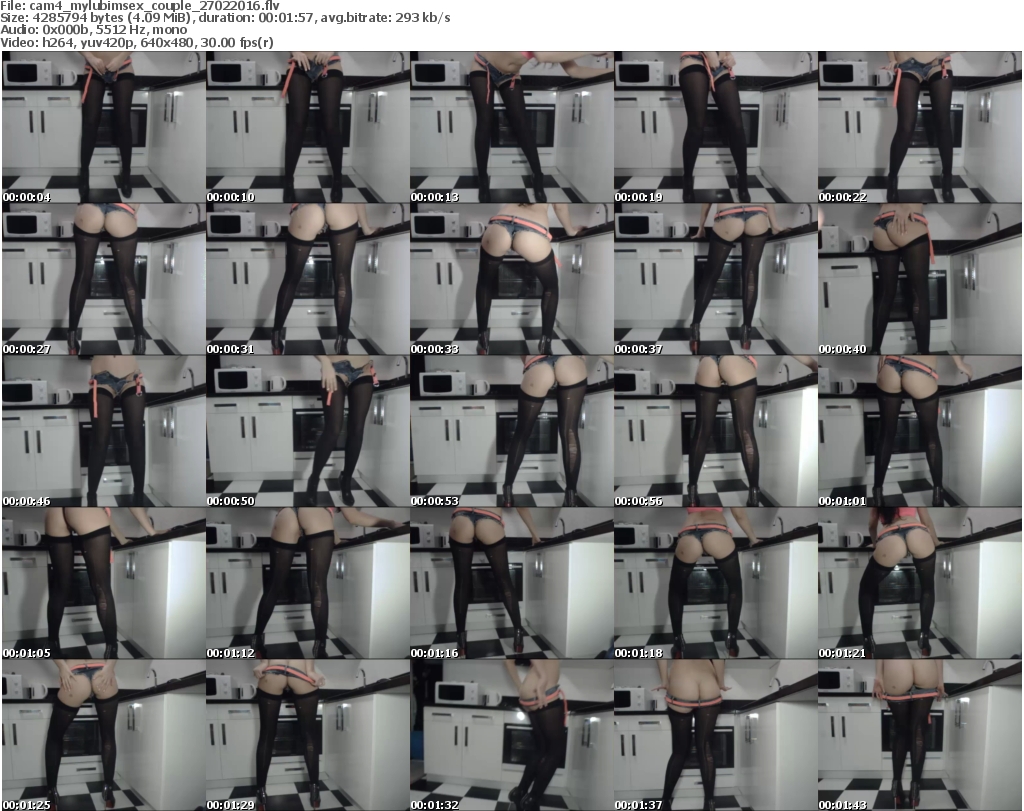1024x811 pixels.
Task: Open the thumbnail timestamped 00:00:04
Action: coord(103,127)
